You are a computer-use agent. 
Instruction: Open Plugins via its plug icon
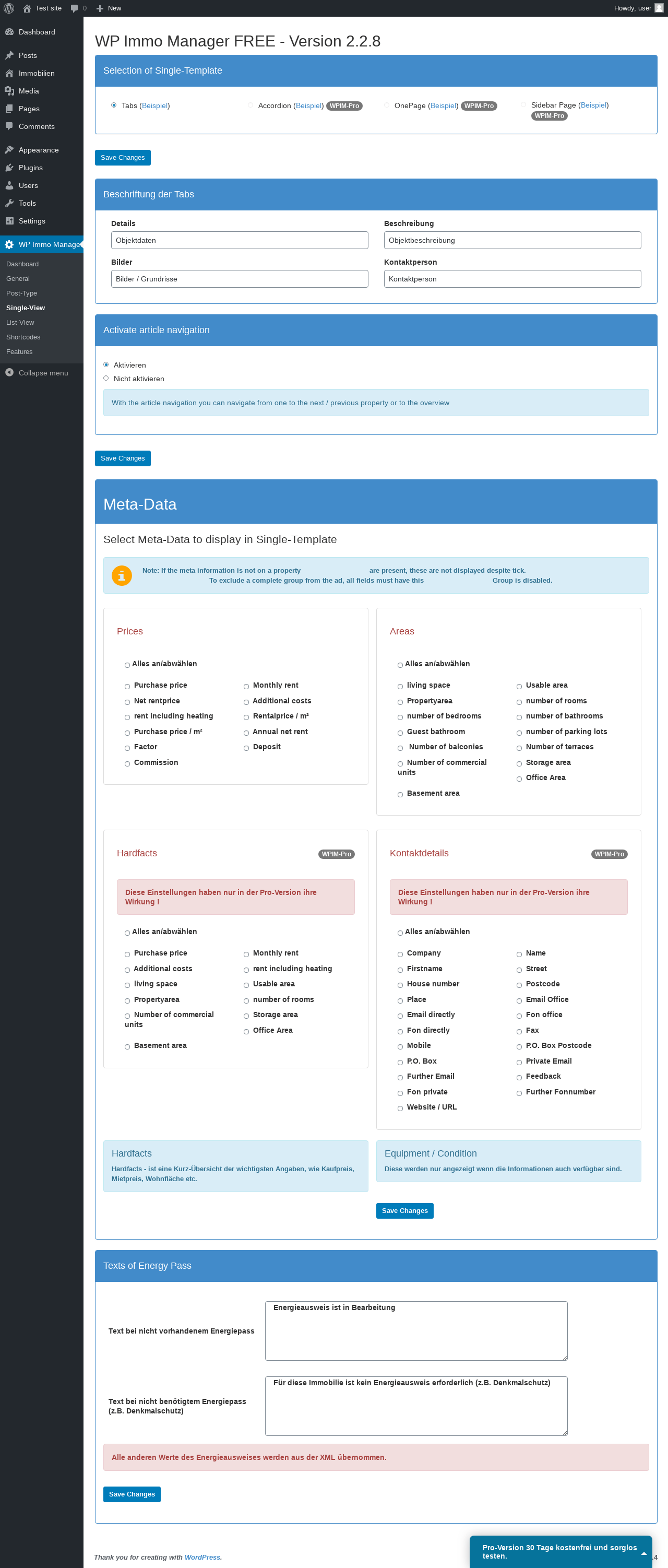9,168
